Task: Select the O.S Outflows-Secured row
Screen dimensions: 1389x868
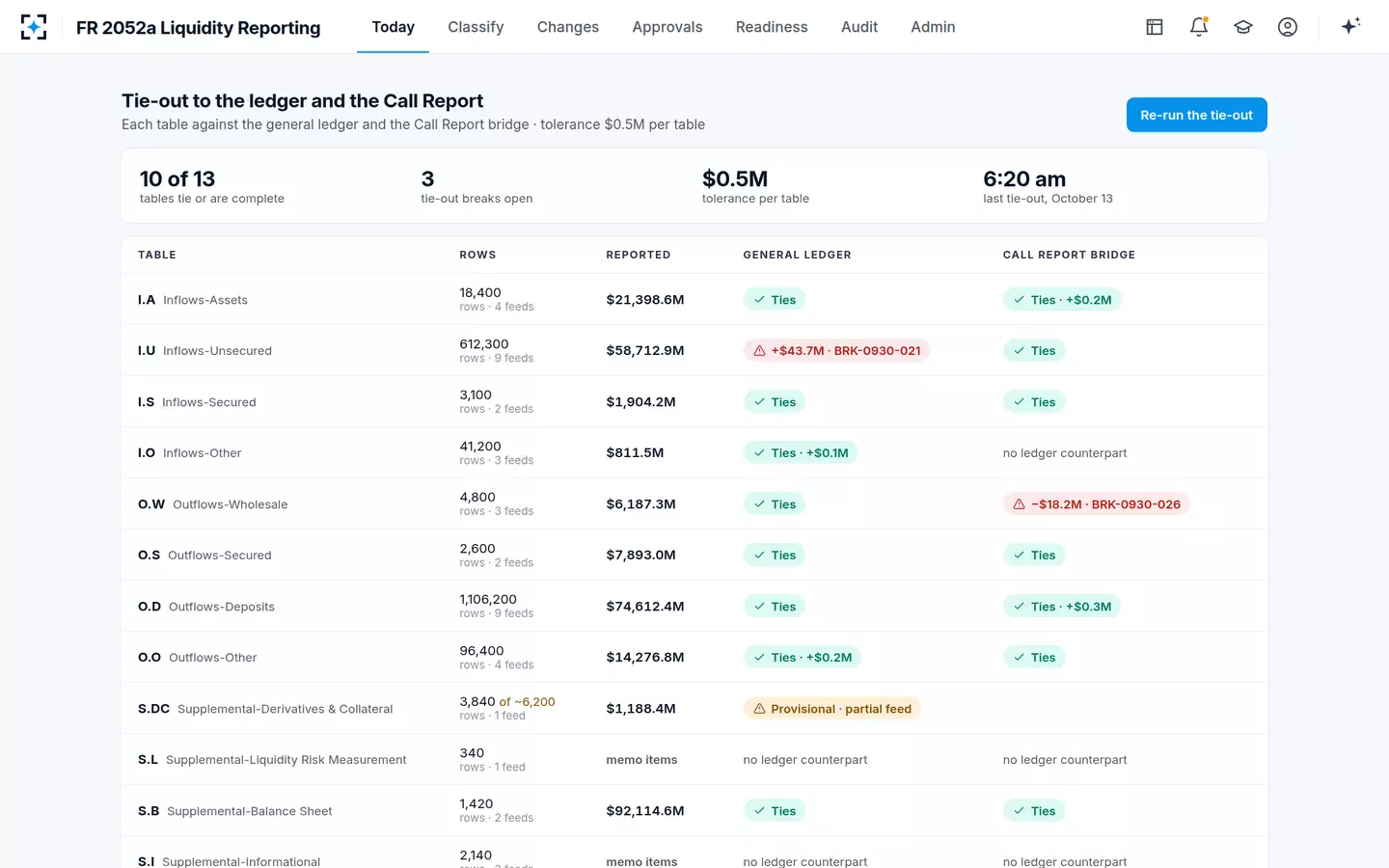Action: pos(694,555)
